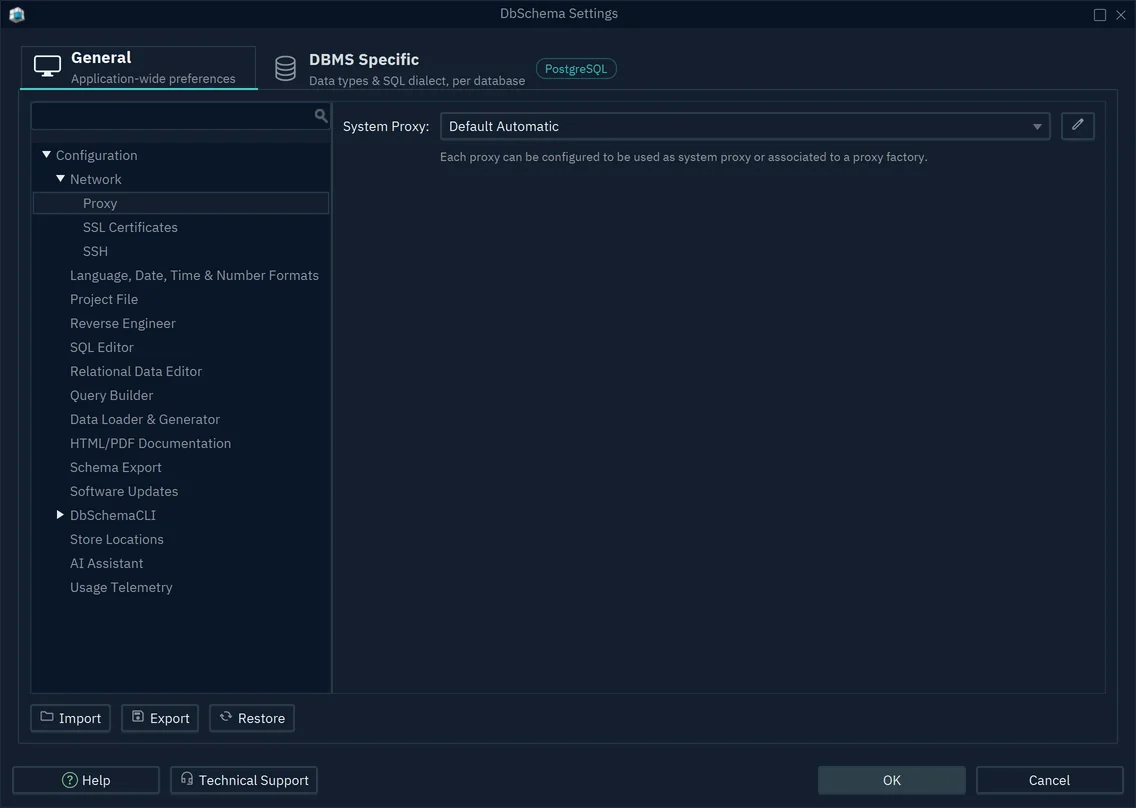Open Help
The image size is (1136, 808).
point(86,780)
